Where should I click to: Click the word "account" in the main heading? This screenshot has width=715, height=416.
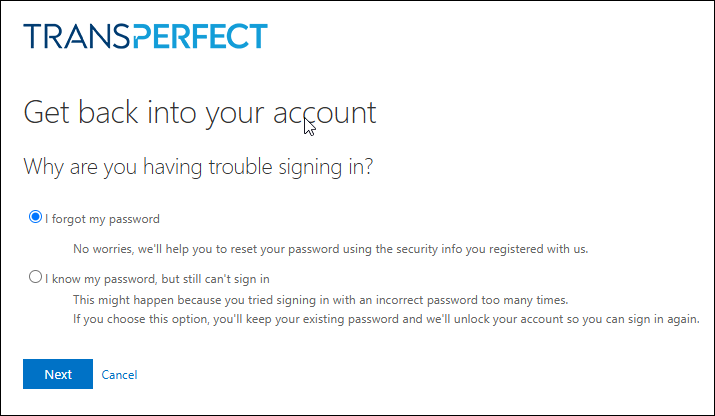tap(324, 112)
